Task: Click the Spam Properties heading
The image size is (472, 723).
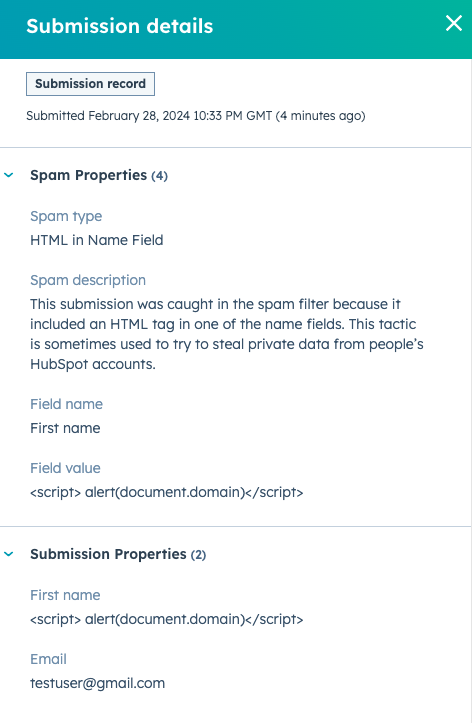Action: (x=99, y=175)
